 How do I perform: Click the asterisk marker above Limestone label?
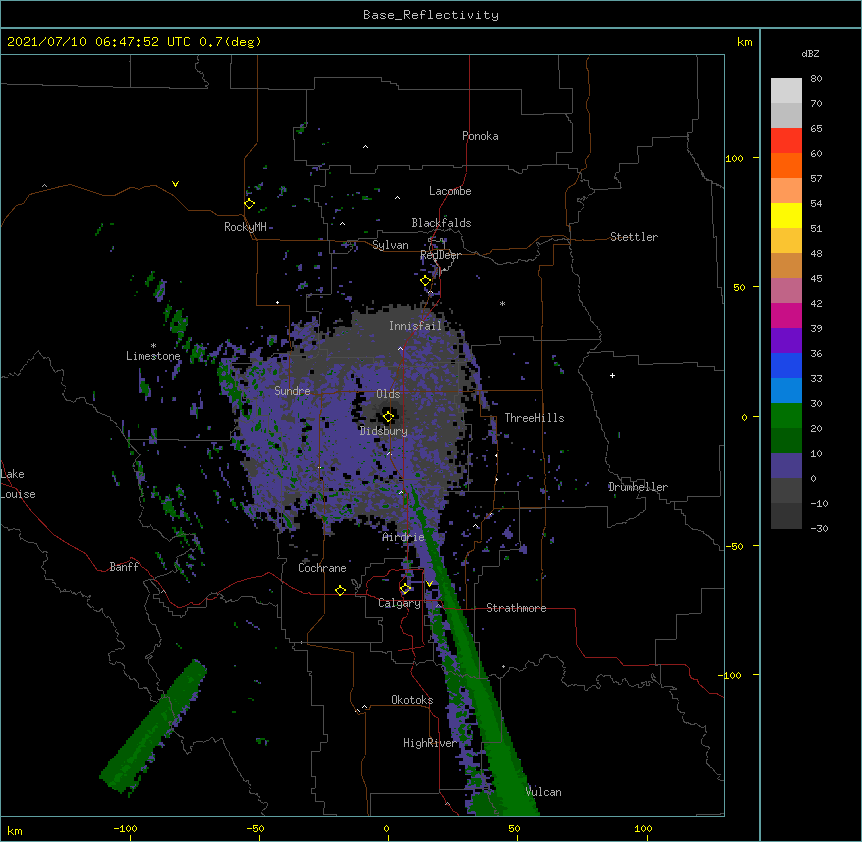tap(153, 346)
